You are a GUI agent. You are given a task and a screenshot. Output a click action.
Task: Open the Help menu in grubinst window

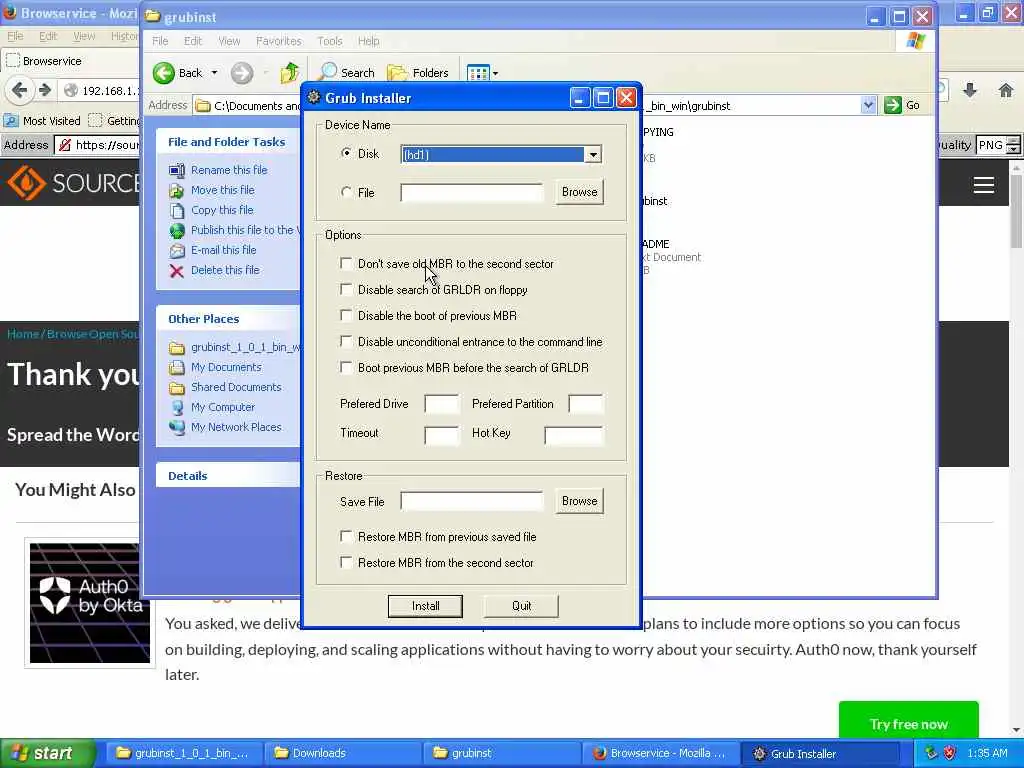tap(368, 41)
